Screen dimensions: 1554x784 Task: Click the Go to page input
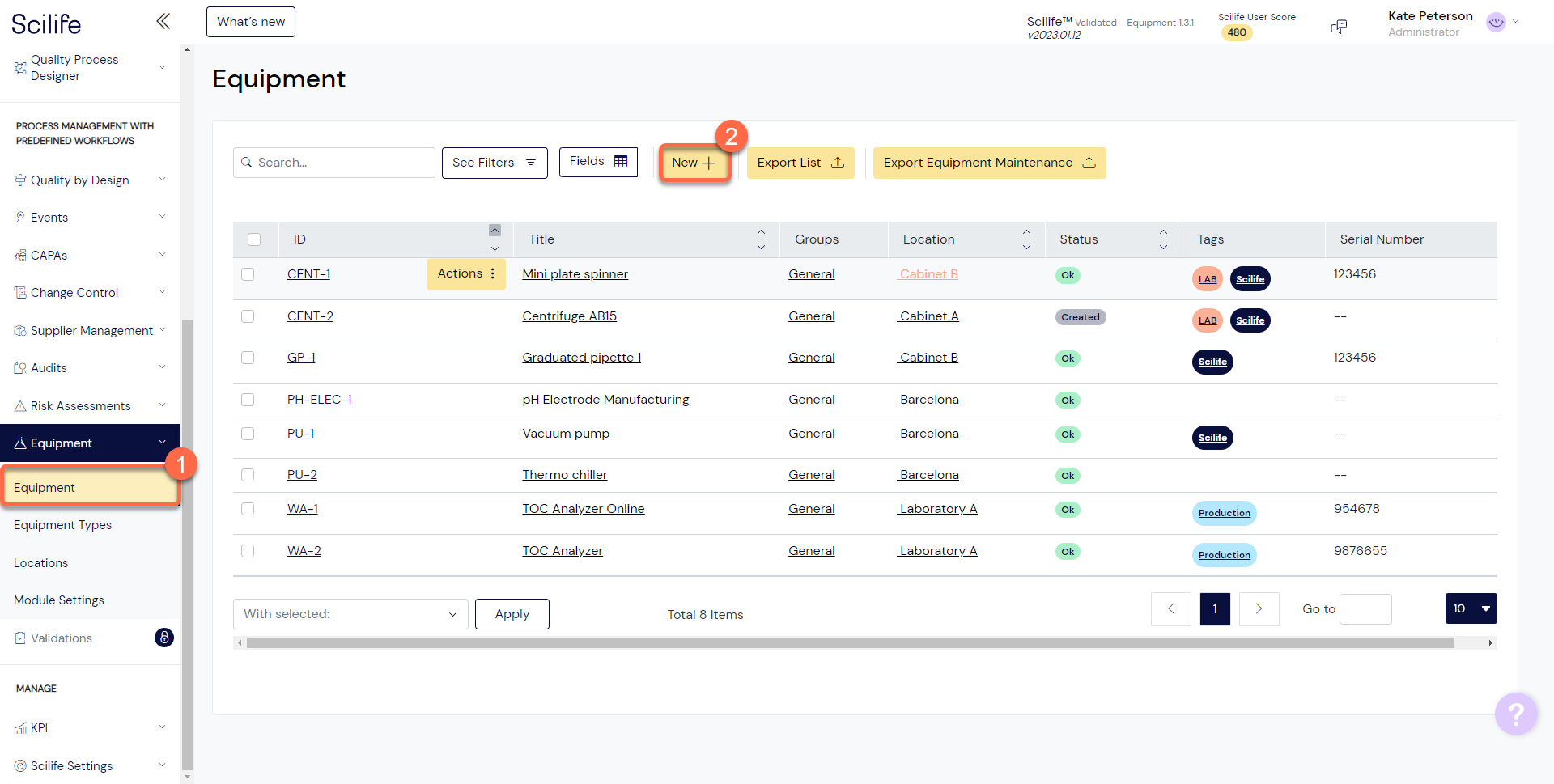1365,609
